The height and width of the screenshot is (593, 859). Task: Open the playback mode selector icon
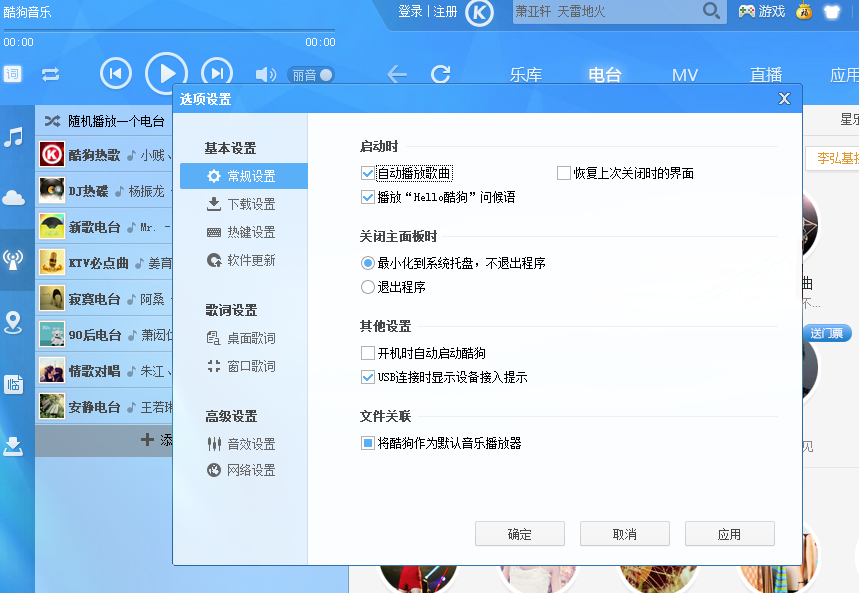[x=50, y=74]
